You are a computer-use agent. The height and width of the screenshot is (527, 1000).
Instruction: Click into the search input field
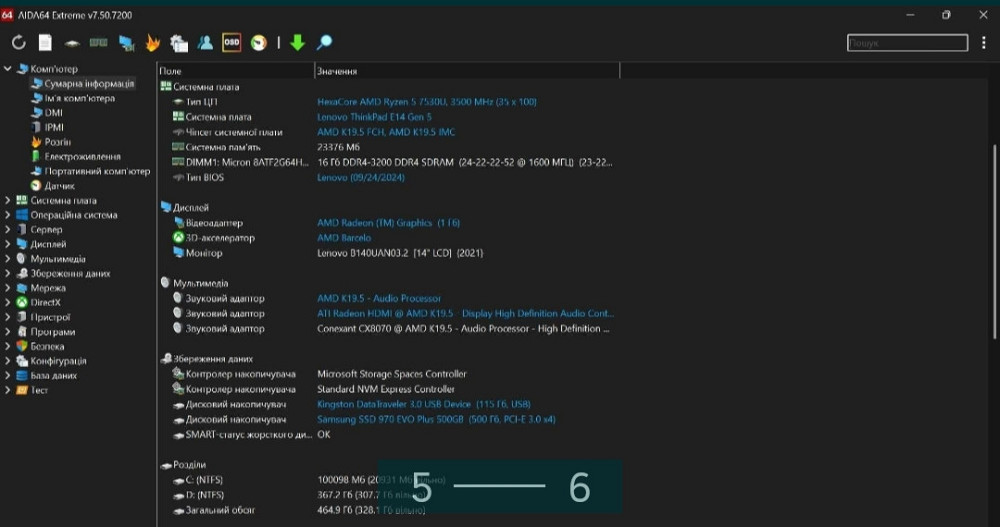pos(906,43)
